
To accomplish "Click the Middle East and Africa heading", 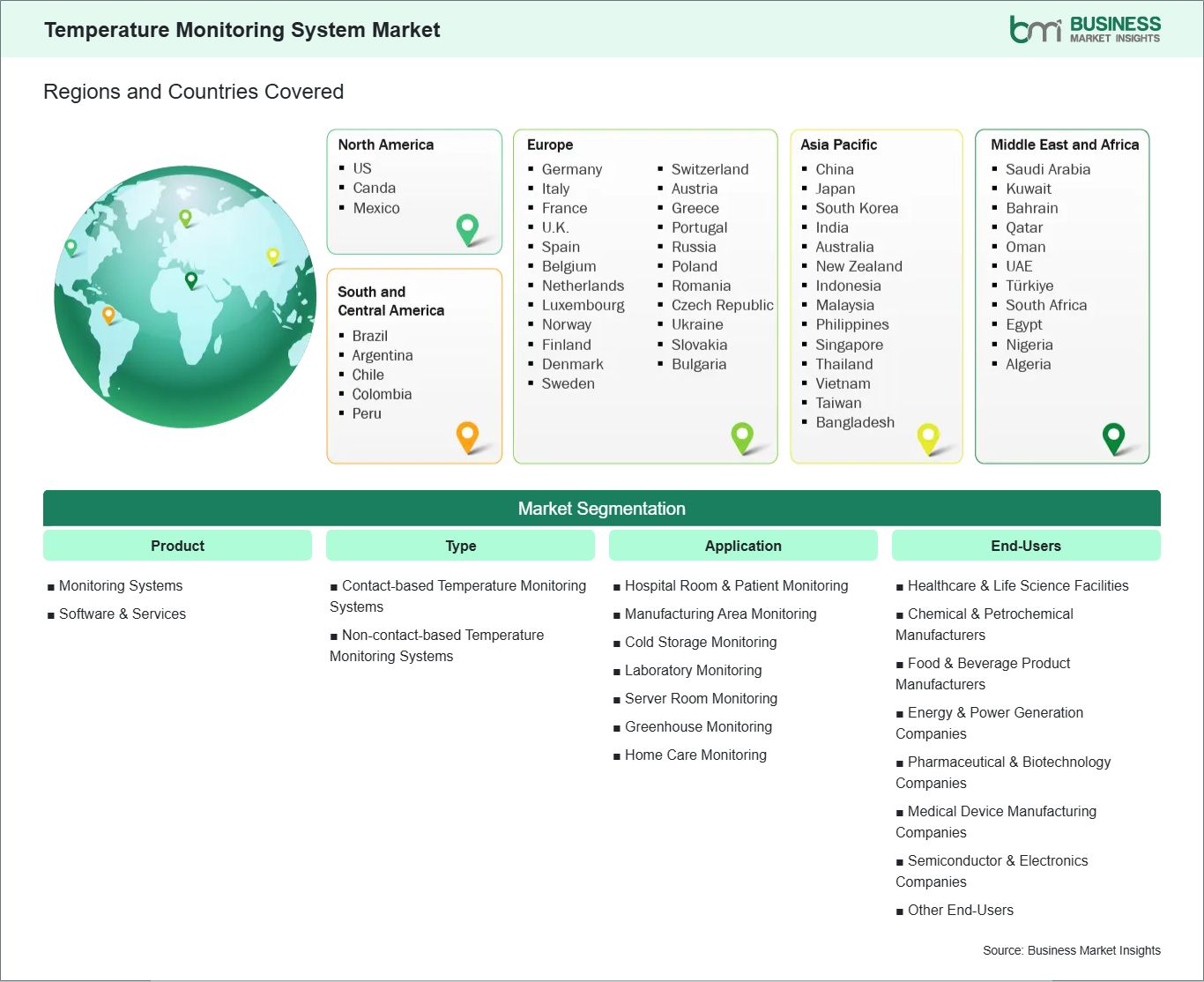I will click(1065, 145).
